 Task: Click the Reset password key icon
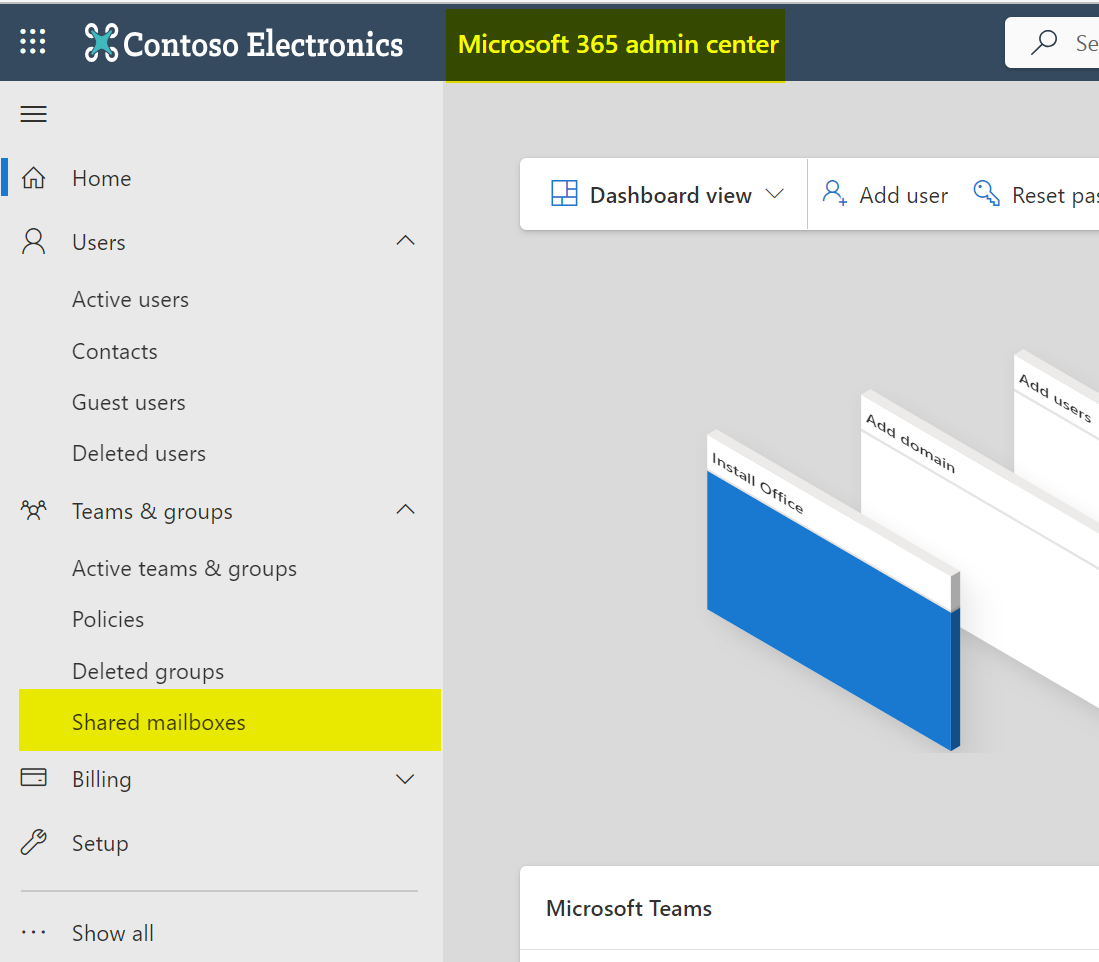tap(986, 193)
